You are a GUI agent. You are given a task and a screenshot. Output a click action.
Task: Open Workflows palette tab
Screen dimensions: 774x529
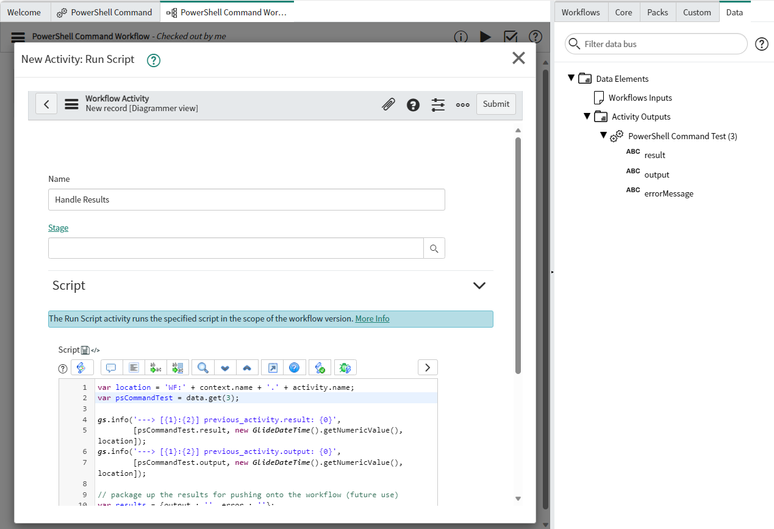[x=580, y=12]
